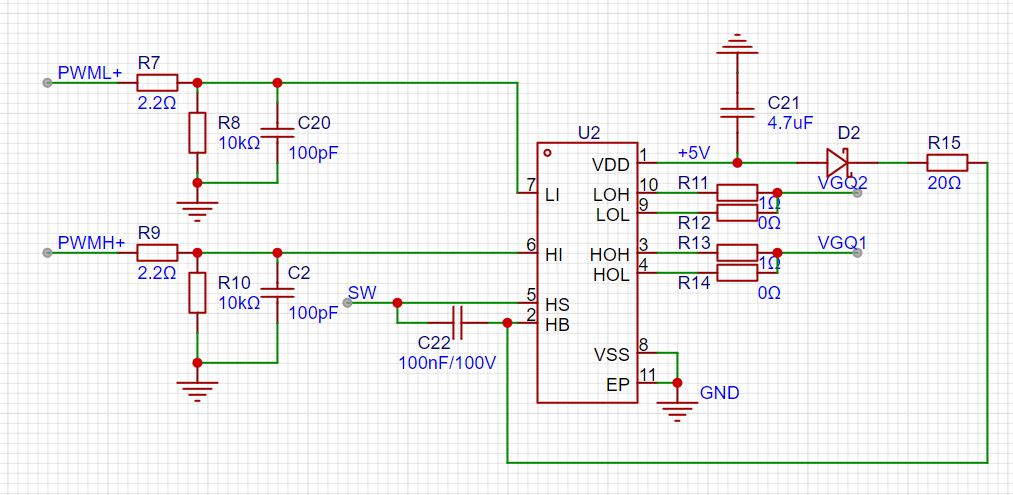Select resistor R12 symbol on LOL line
This screenshot has width=1013, height=495.
tap(737, 213)
